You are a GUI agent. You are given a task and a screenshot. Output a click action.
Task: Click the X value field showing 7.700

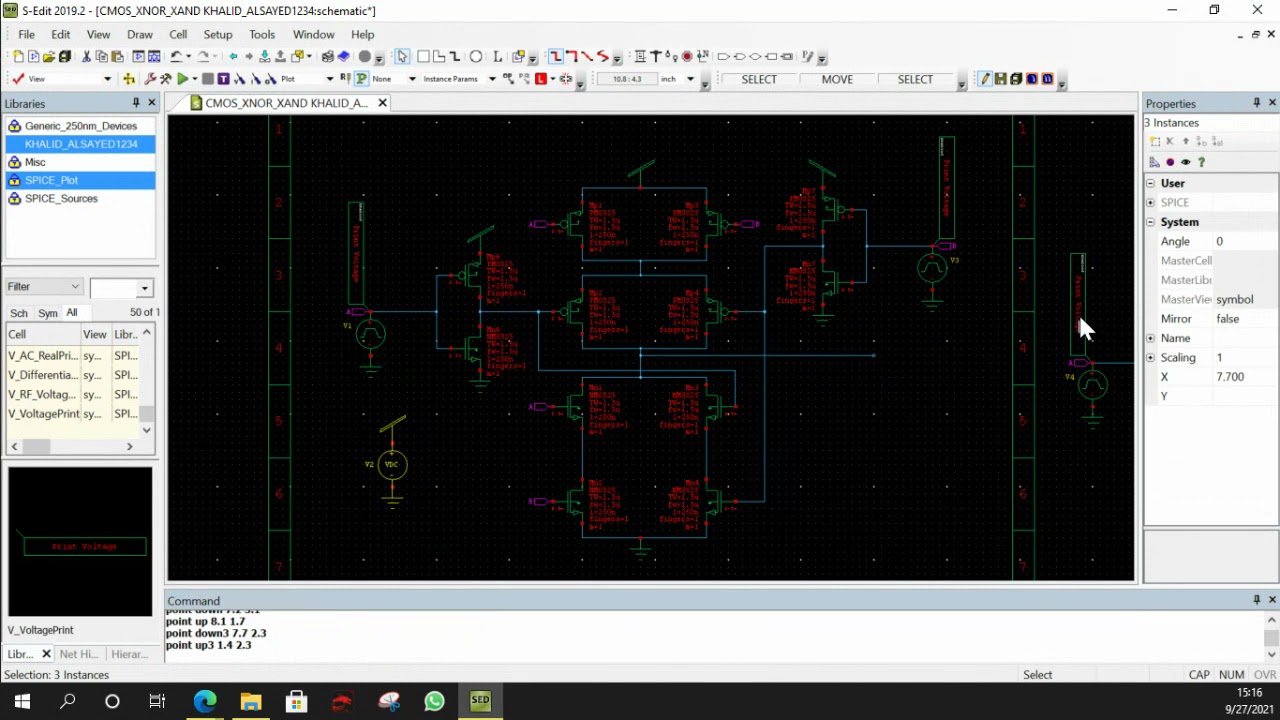click(x=1243, y=377)
